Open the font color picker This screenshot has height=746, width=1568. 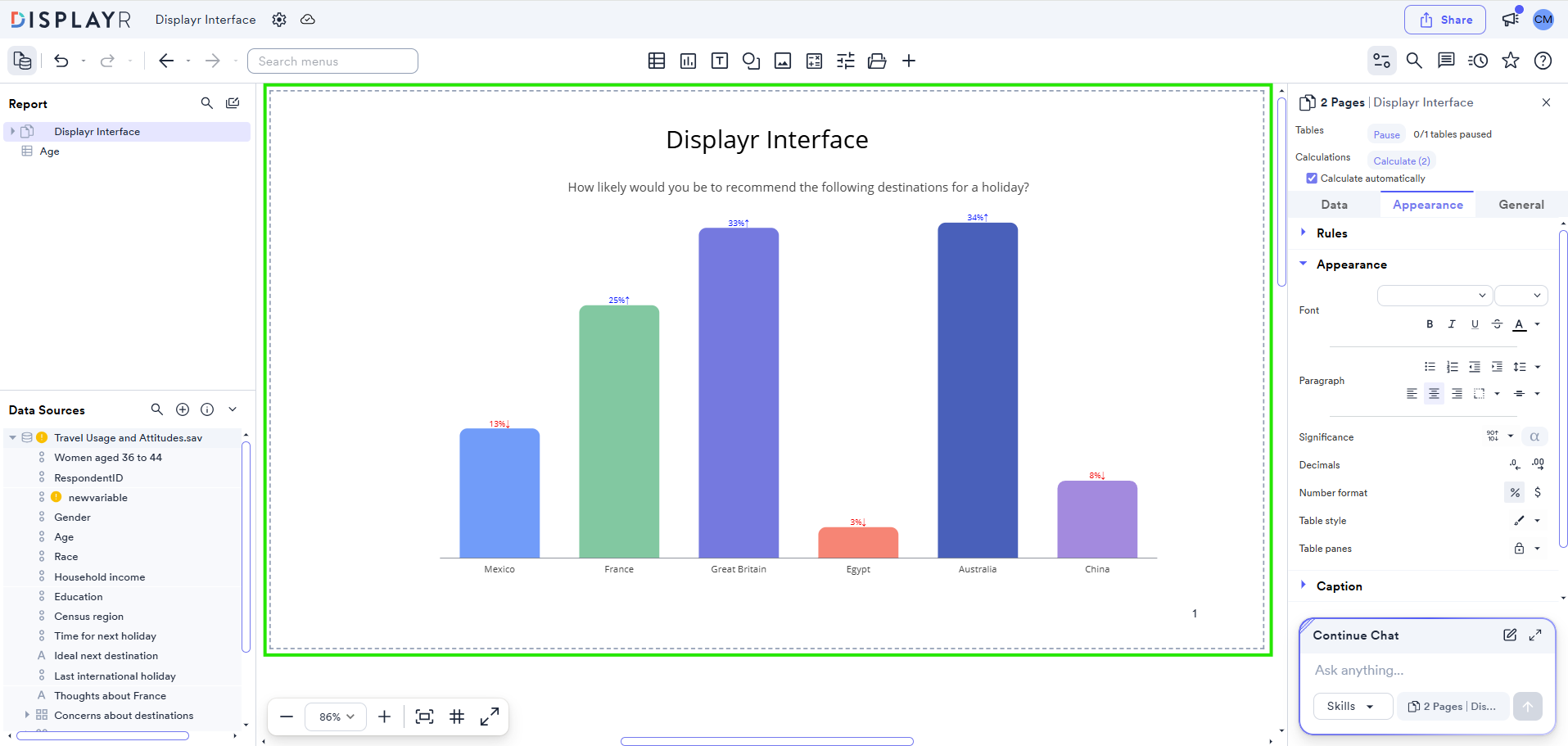click(1520, 324)
